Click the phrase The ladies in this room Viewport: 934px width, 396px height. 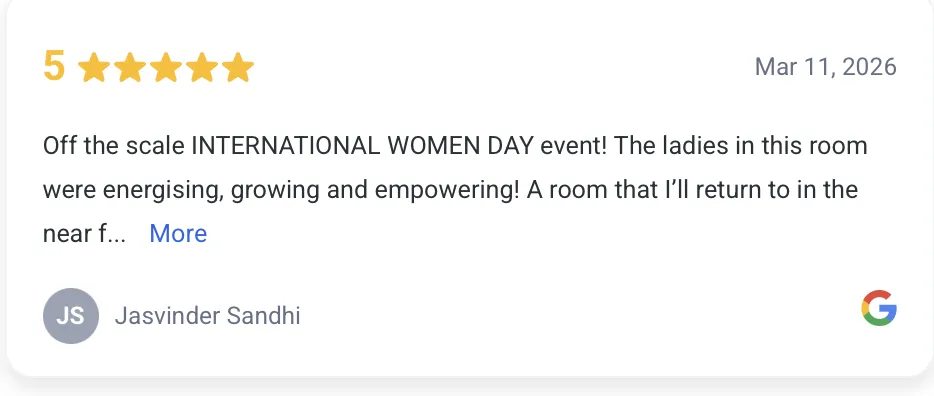[x=740, y=146]
